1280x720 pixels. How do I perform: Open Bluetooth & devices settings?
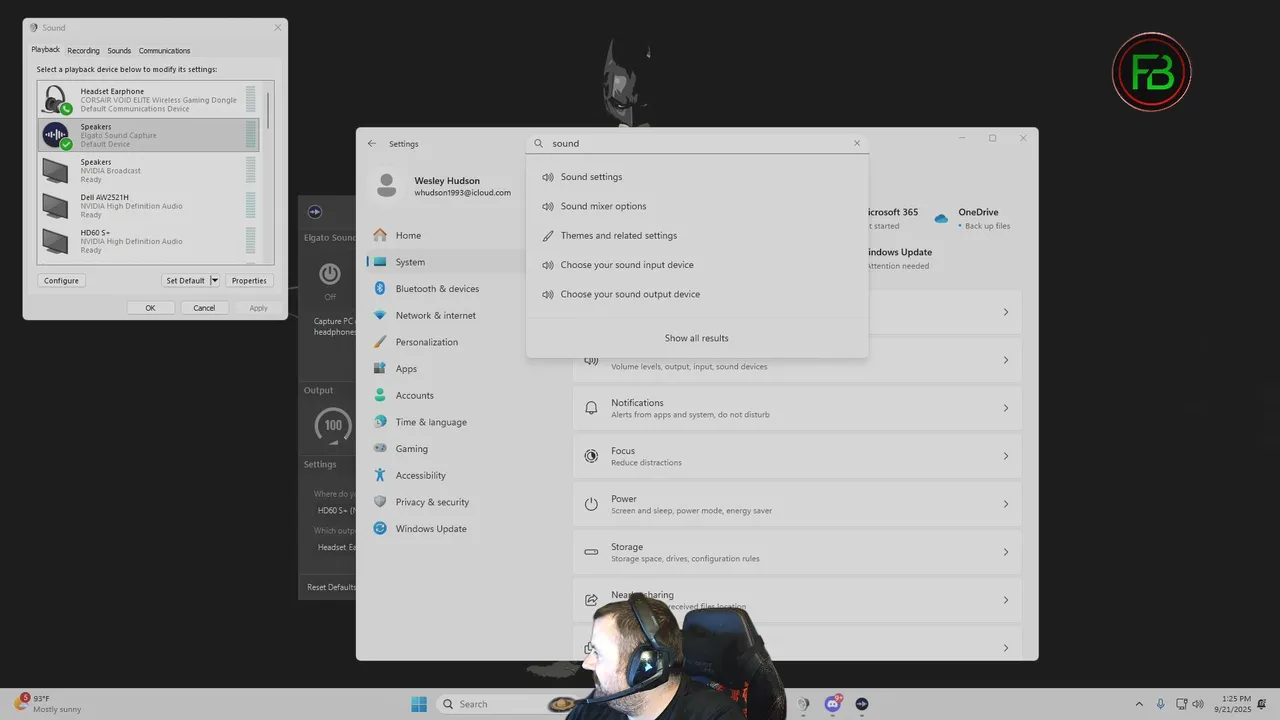[444, 289]
